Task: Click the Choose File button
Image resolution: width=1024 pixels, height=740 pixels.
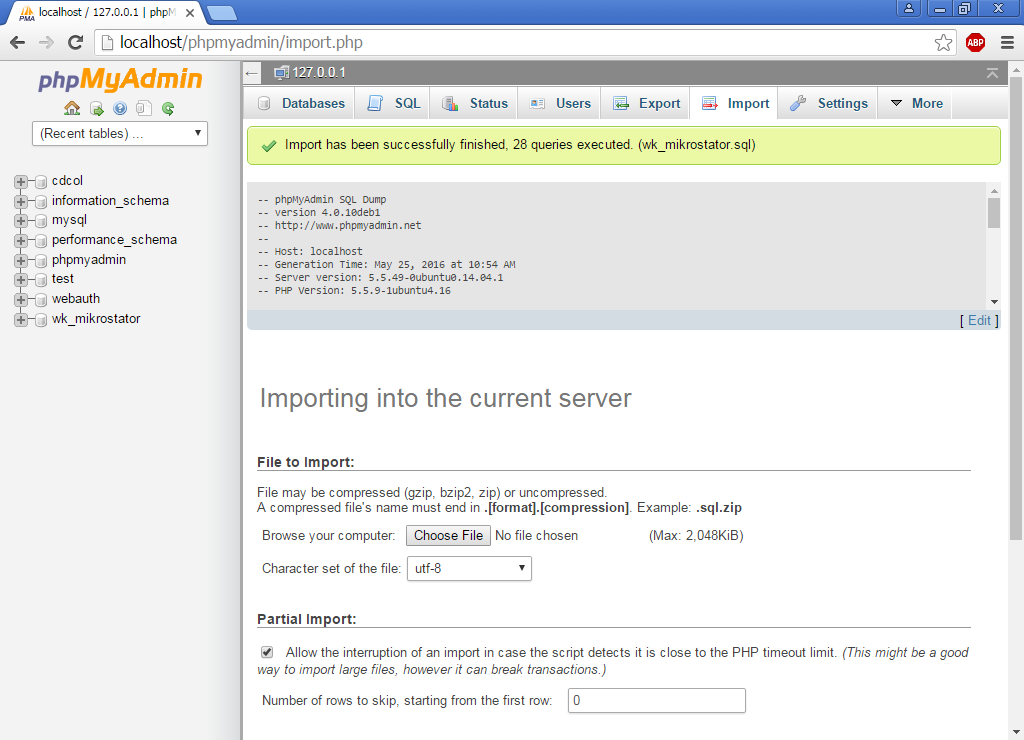Action: [448, 535]
